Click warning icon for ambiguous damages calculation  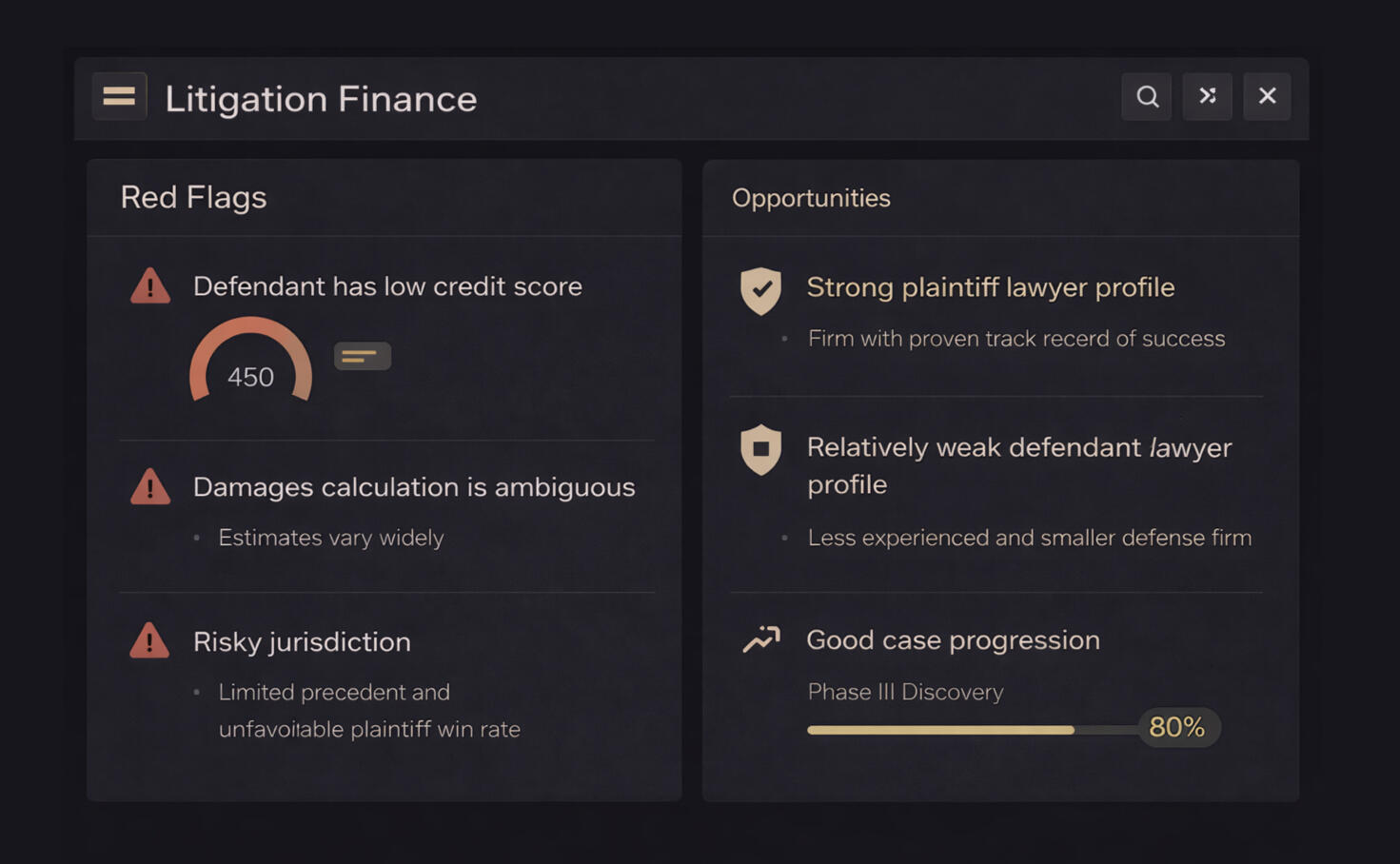tap(150, 487)
